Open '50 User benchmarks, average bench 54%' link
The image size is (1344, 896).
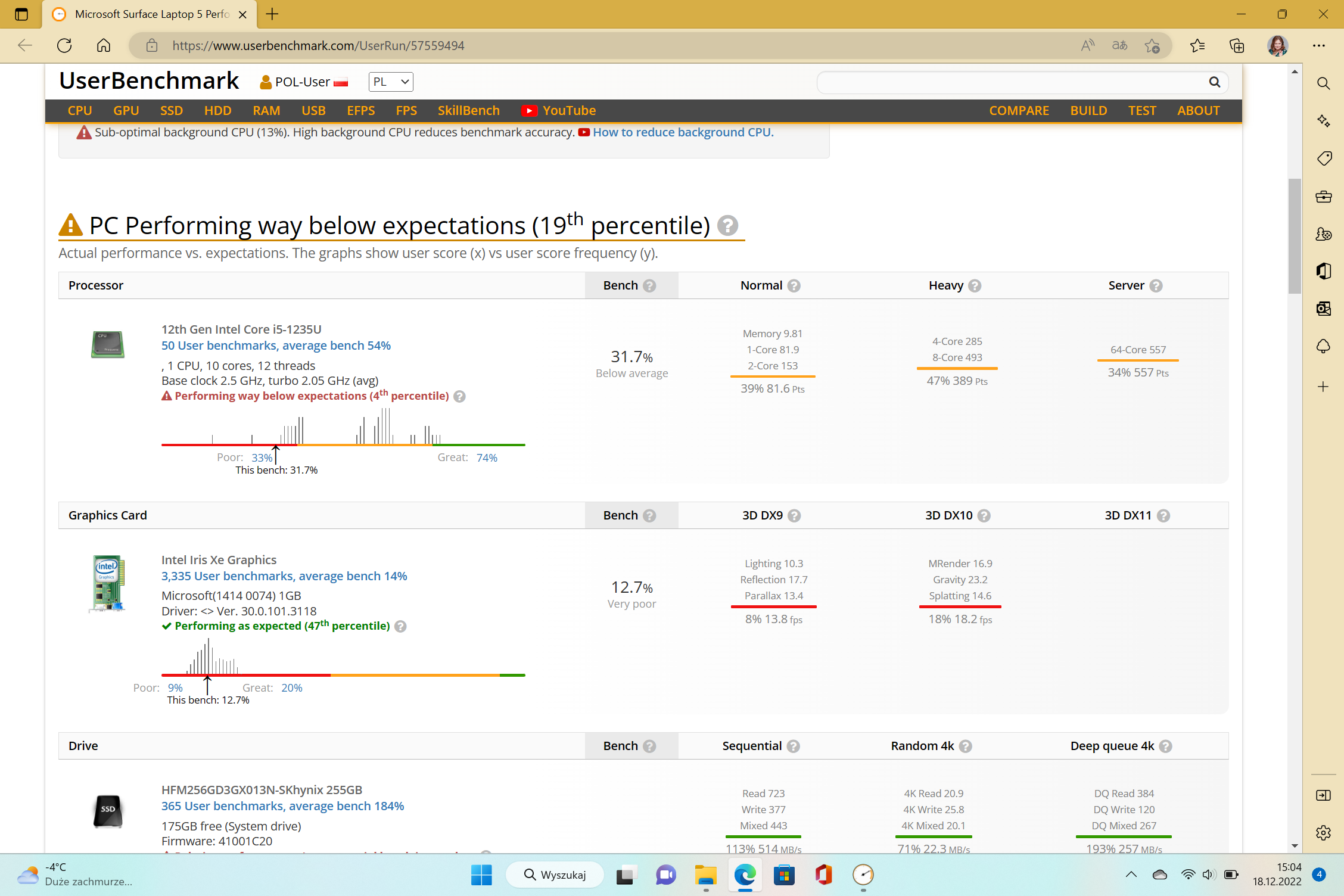[x=276, y=346]
